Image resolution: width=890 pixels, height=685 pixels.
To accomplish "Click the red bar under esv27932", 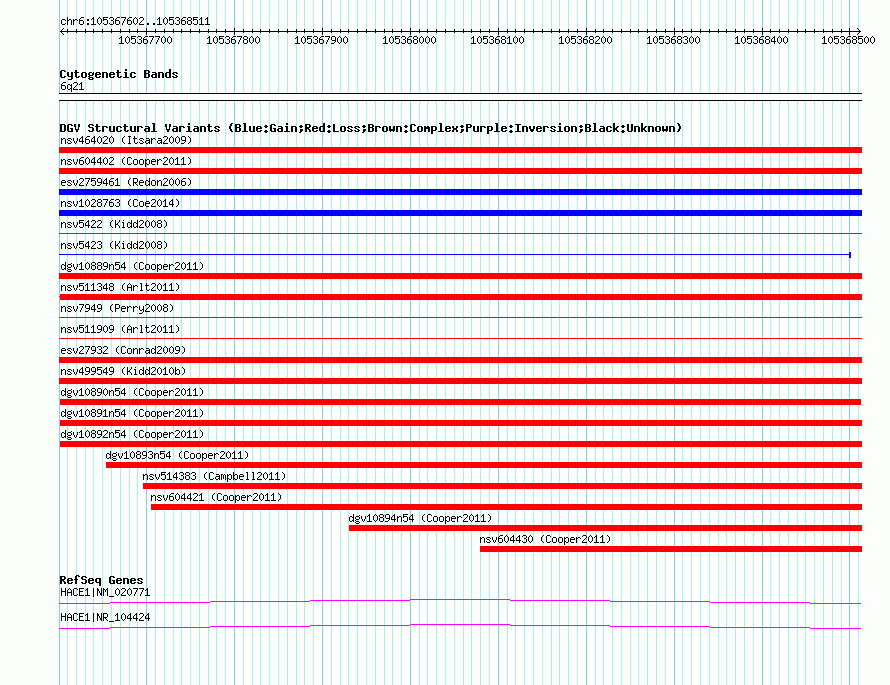I will click(x=460, y=360).
